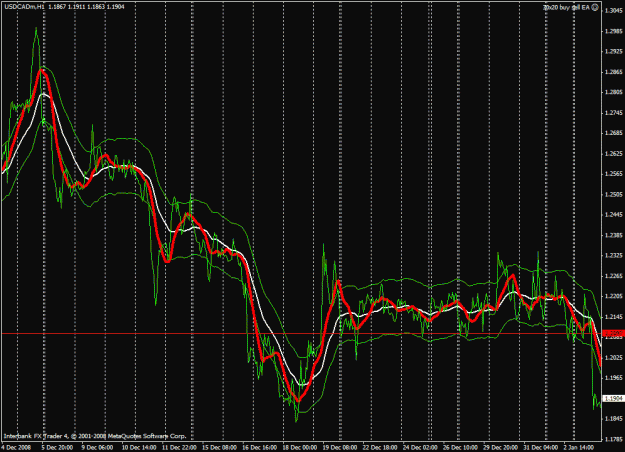Click the '4 Dec 2008' time axis label
Viewport: 625px width, 452px height.
[18, 447]
